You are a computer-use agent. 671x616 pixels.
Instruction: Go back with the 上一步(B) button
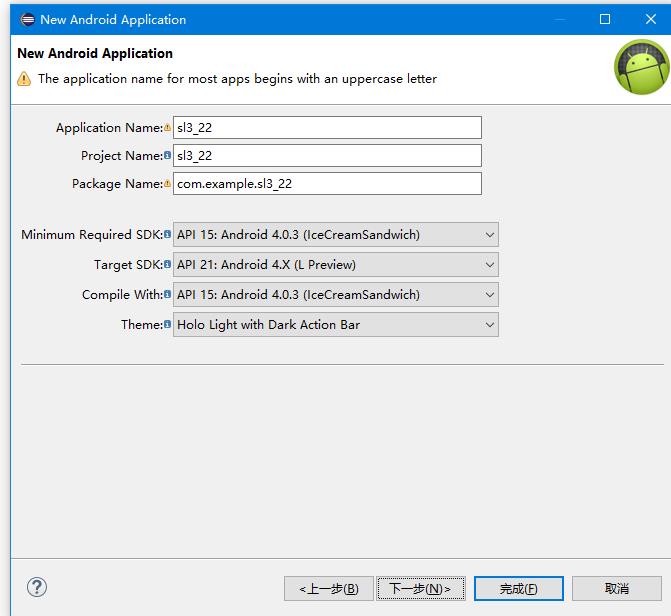pyautogui.click(x=329, y=589)
